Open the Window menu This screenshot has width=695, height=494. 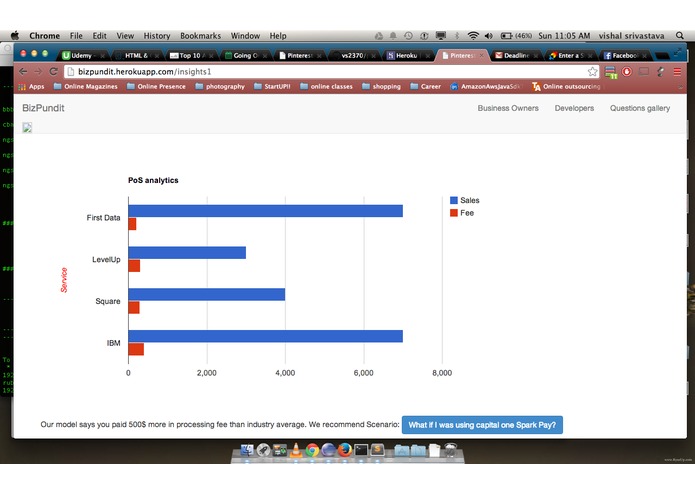tap(245, 35)
